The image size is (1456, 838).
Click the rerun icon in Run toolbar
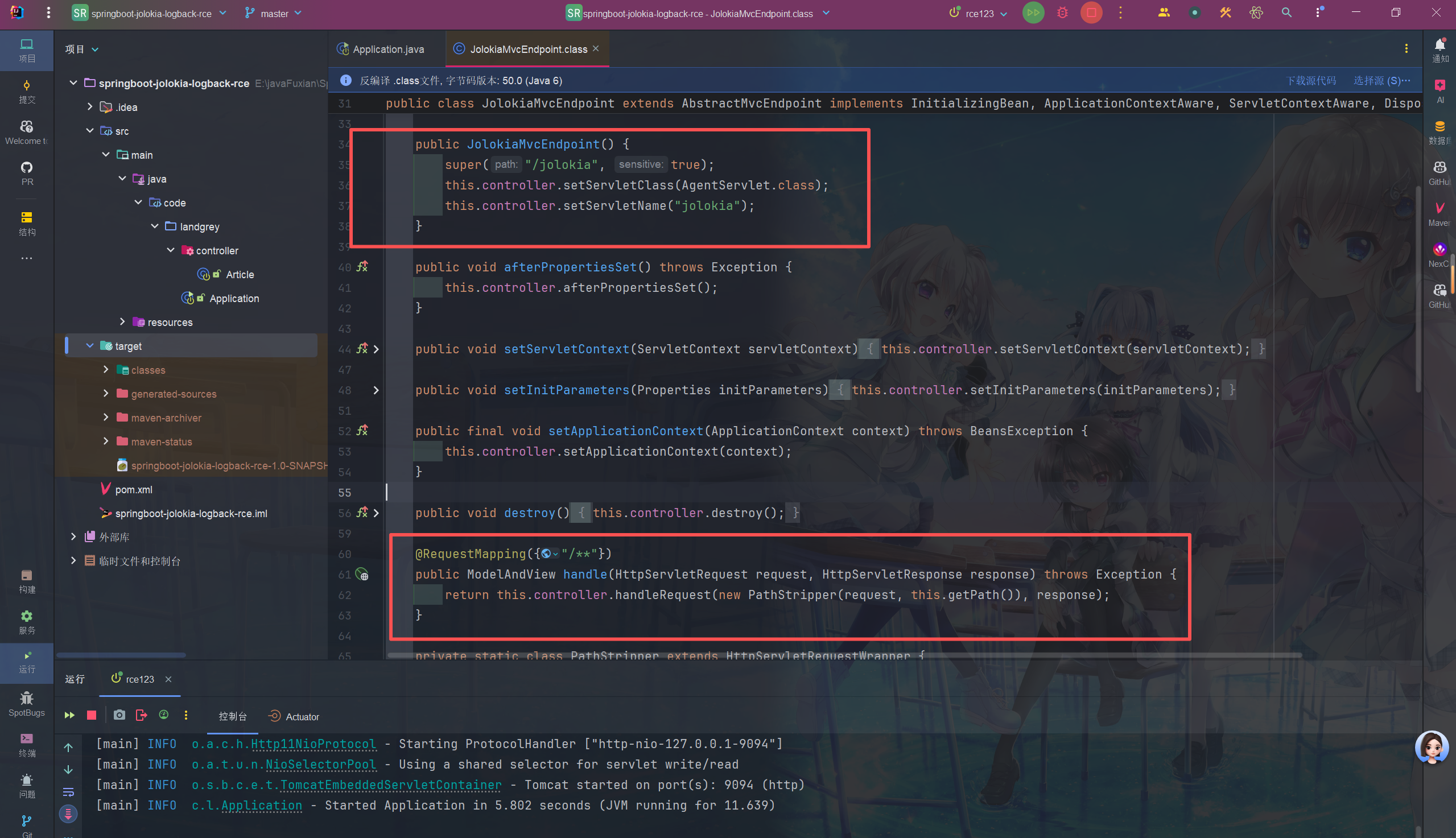(x=69, y=715)
